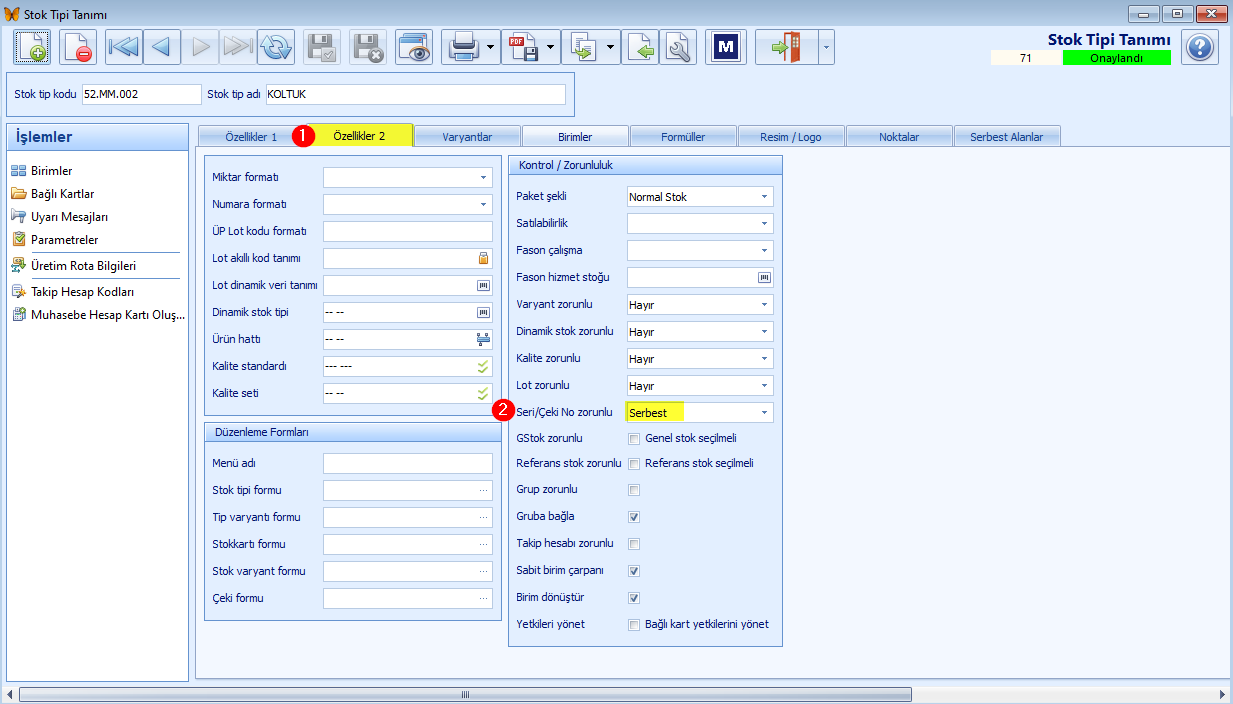Go to the first record
The width and height of the screenshot is (1233, 704).
pos(124,47)
